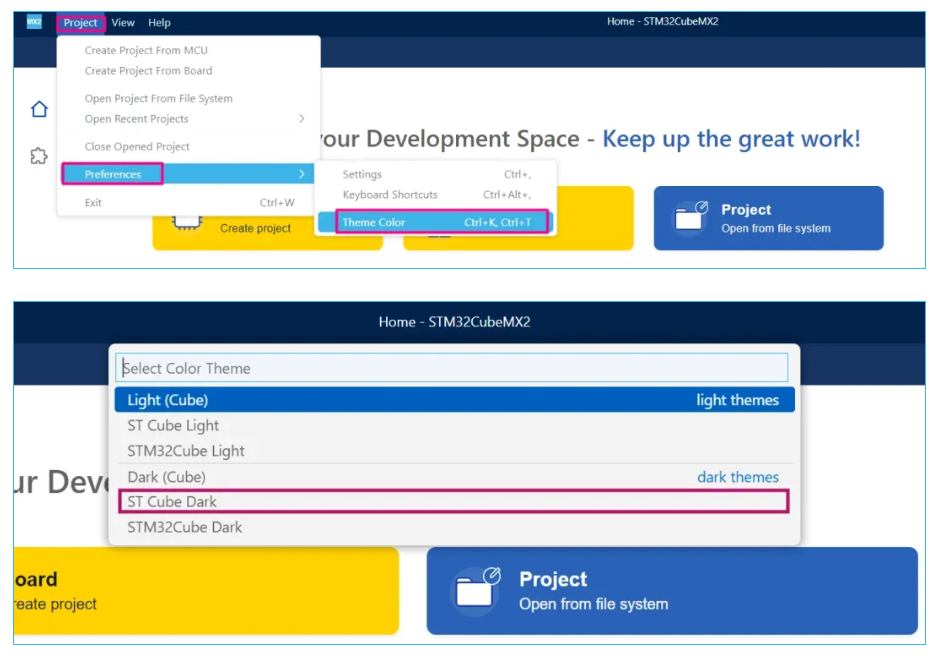This screenshot has width=941, height=656.
Task: Click the lower Project Open from file system card
Action: pyautogui.click(x=672, y=591)
